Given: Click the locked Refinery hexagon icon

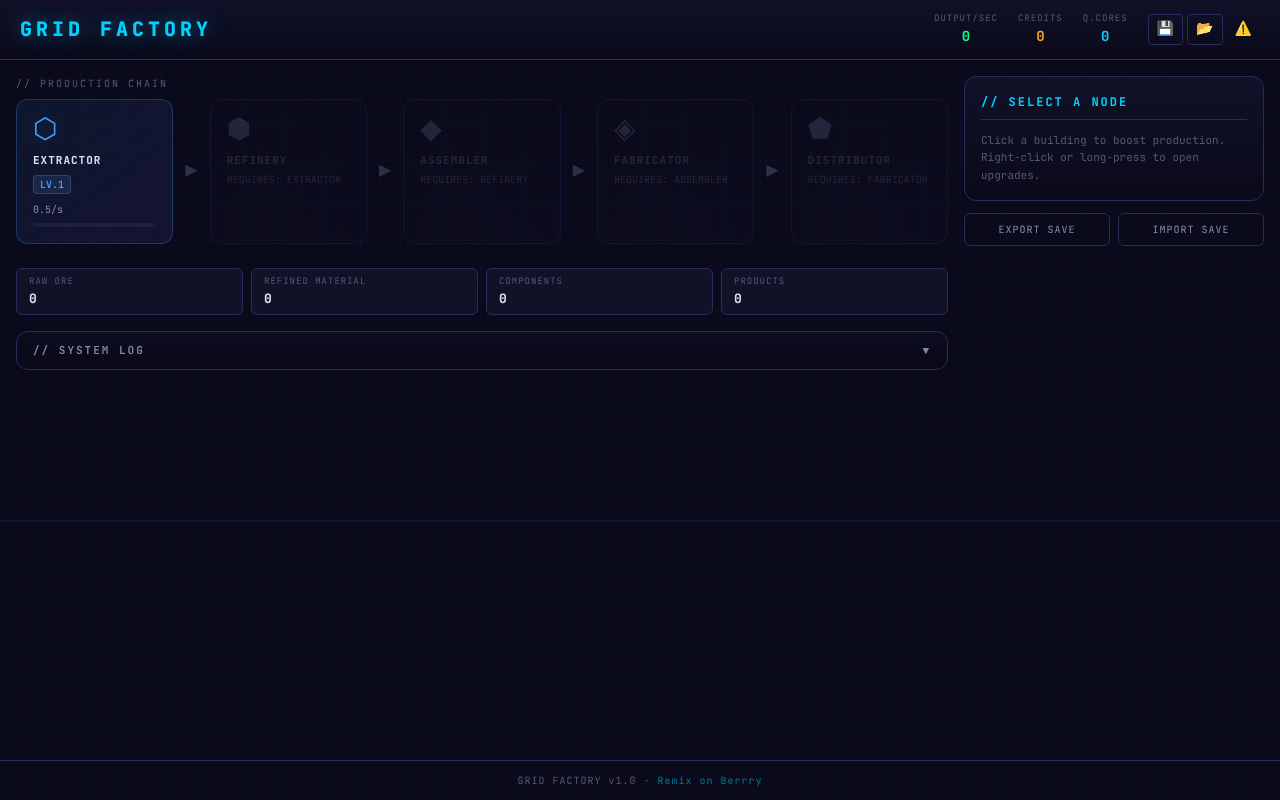Looking at the screenshot, I should 238,129.
